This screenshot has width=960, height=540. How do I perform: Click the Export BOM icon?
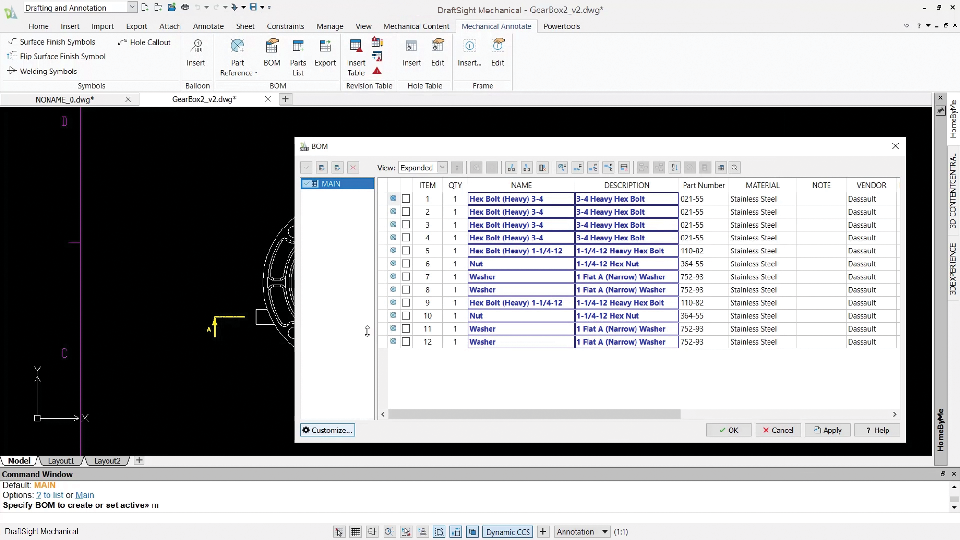pyautogui.click(x=325, y=47)
